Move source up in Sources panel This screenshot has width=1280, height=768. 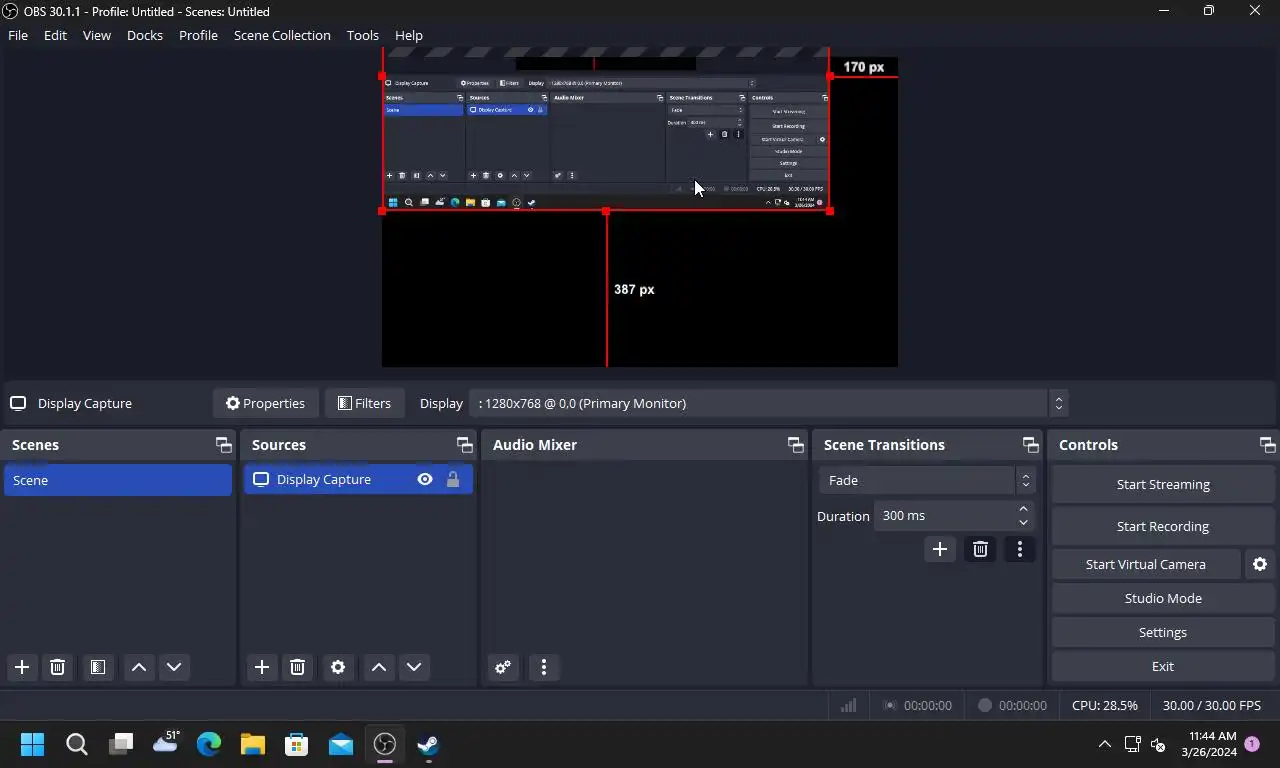click(x=379, y=667)
